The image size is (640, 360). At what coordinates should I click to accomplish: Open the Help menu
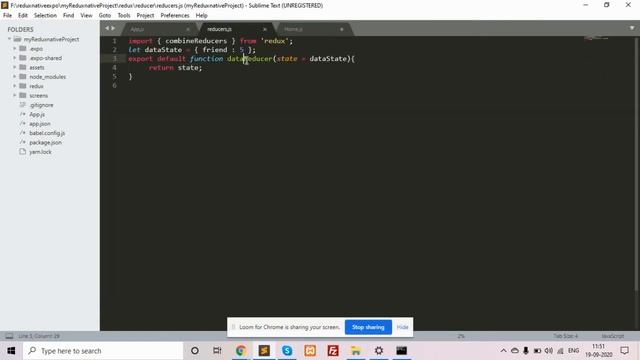(202, 16)
